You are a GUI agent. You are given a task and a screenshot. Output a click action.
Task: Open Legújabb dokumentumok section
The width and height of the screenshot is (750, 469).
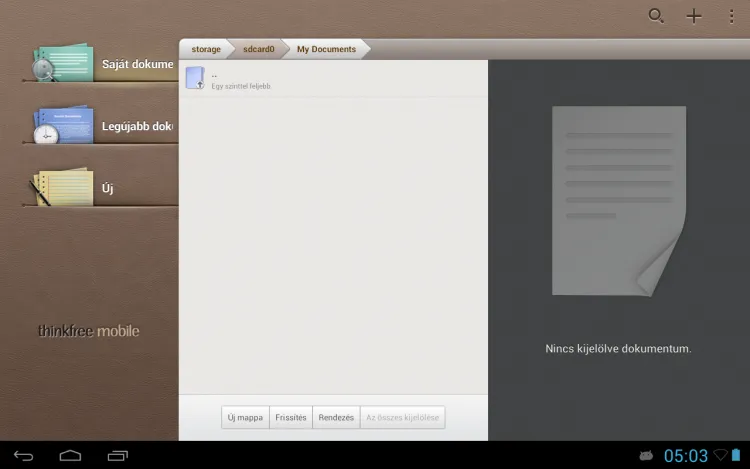(x=137, y=126)
